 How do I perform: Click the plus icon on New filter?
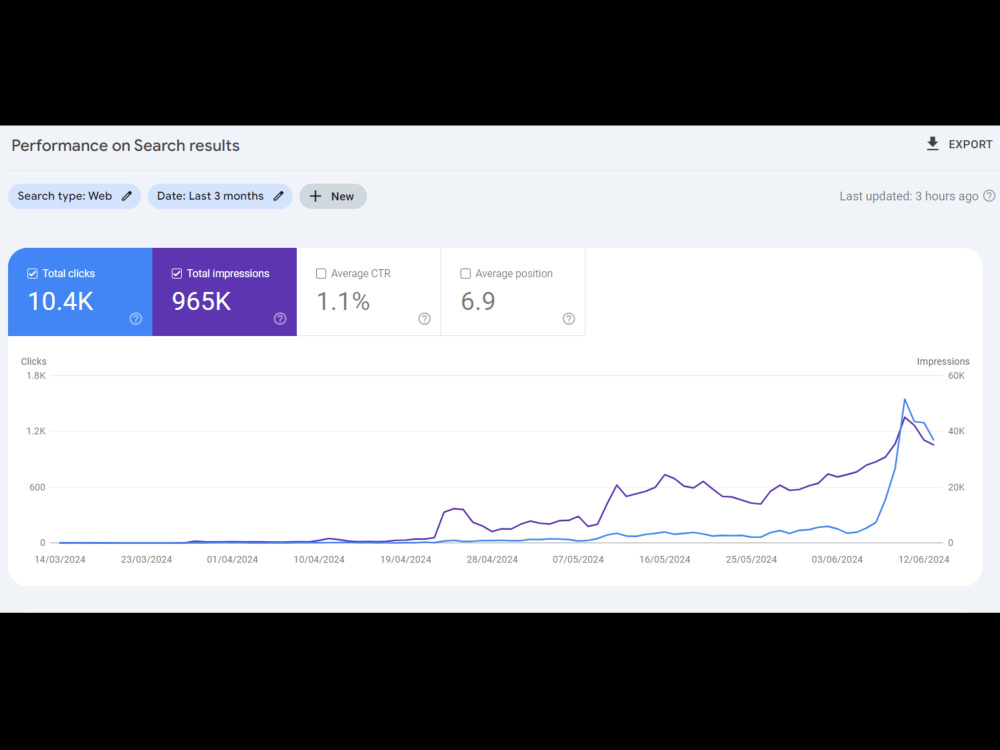point(315,196)
